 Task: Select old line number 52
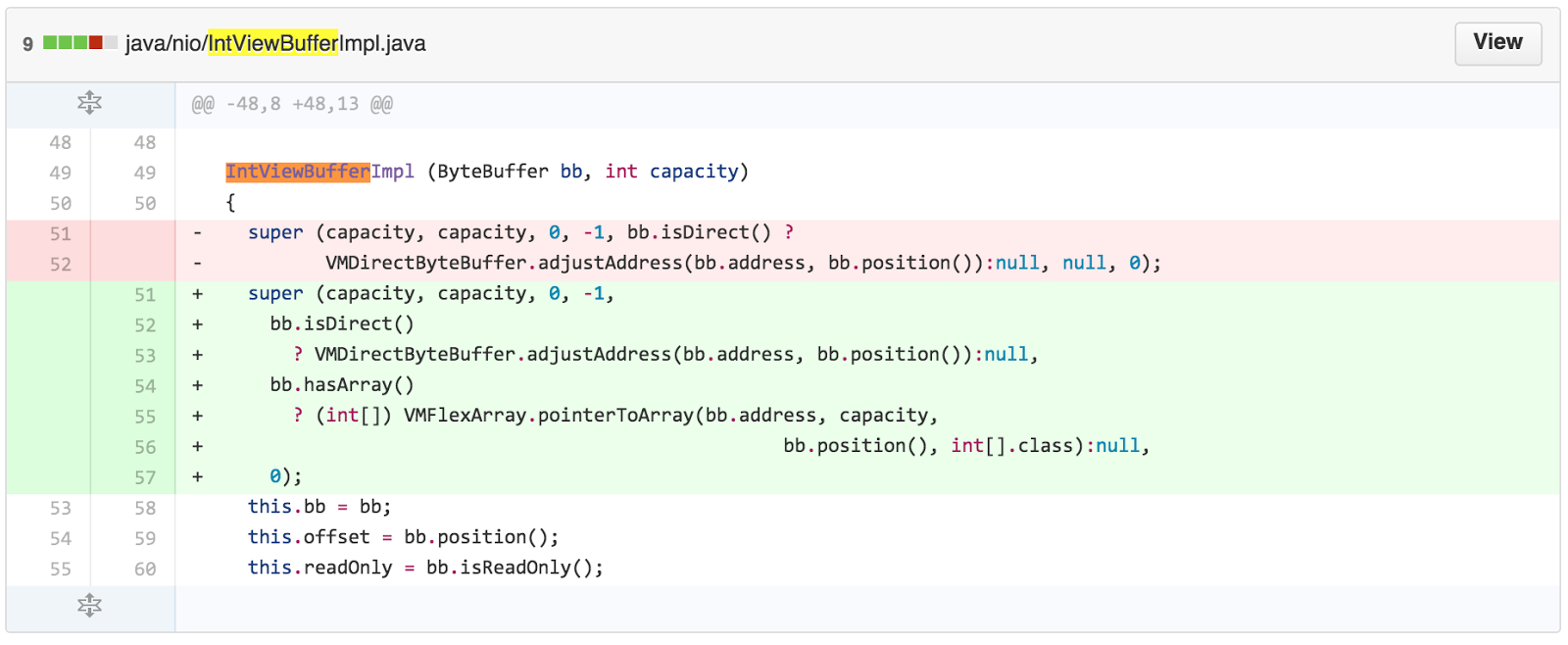pyautogui.click(x=61, y=264)
